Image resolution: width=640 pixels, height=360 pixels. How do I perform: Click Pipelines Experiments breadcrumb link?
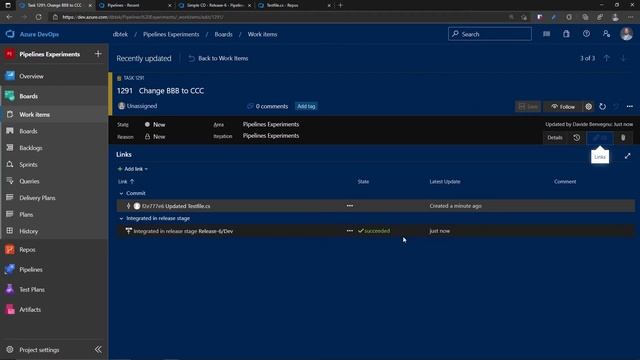171,34
